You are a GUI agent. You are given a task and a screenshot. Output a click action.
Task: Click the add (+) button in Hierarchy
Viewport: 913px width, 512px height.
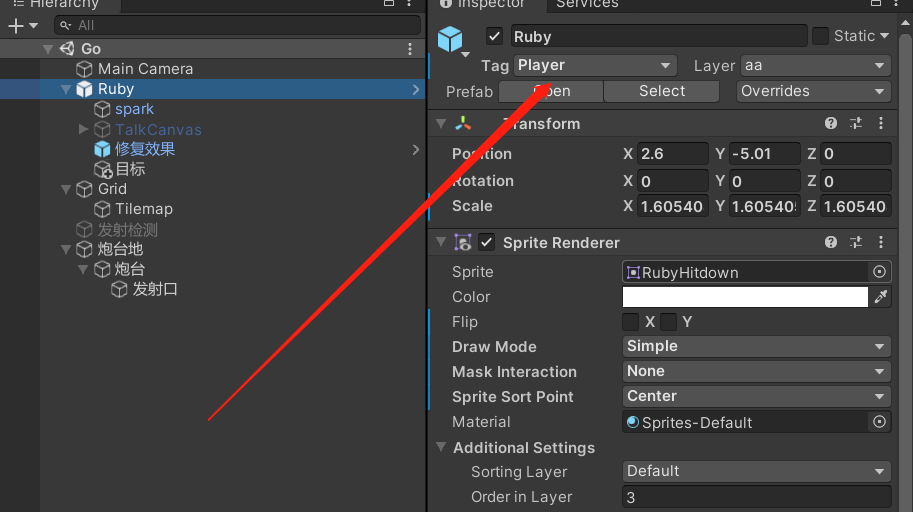[x=16, y=26]
